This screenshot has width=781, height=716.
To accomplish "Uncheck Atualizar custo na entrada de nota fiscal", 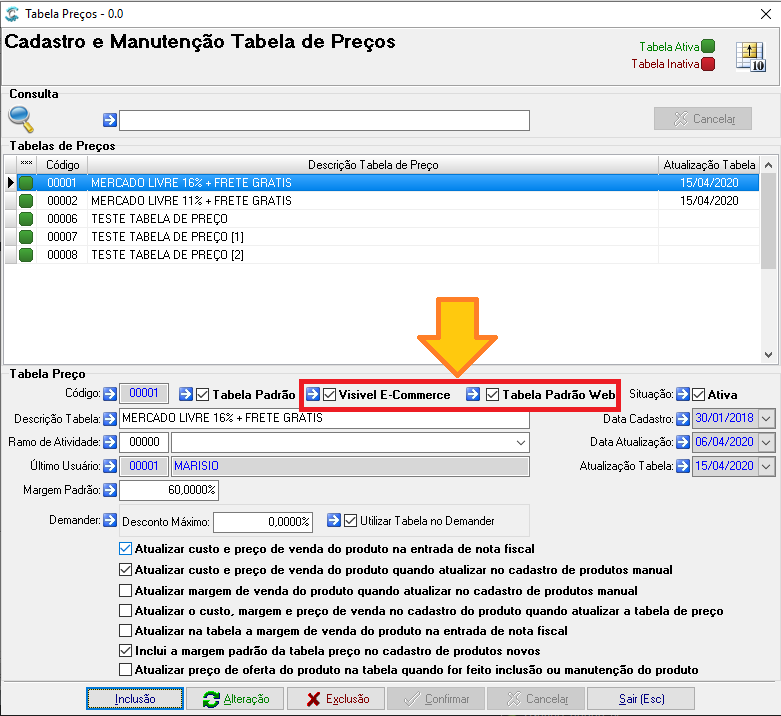I will click(126, 549).
